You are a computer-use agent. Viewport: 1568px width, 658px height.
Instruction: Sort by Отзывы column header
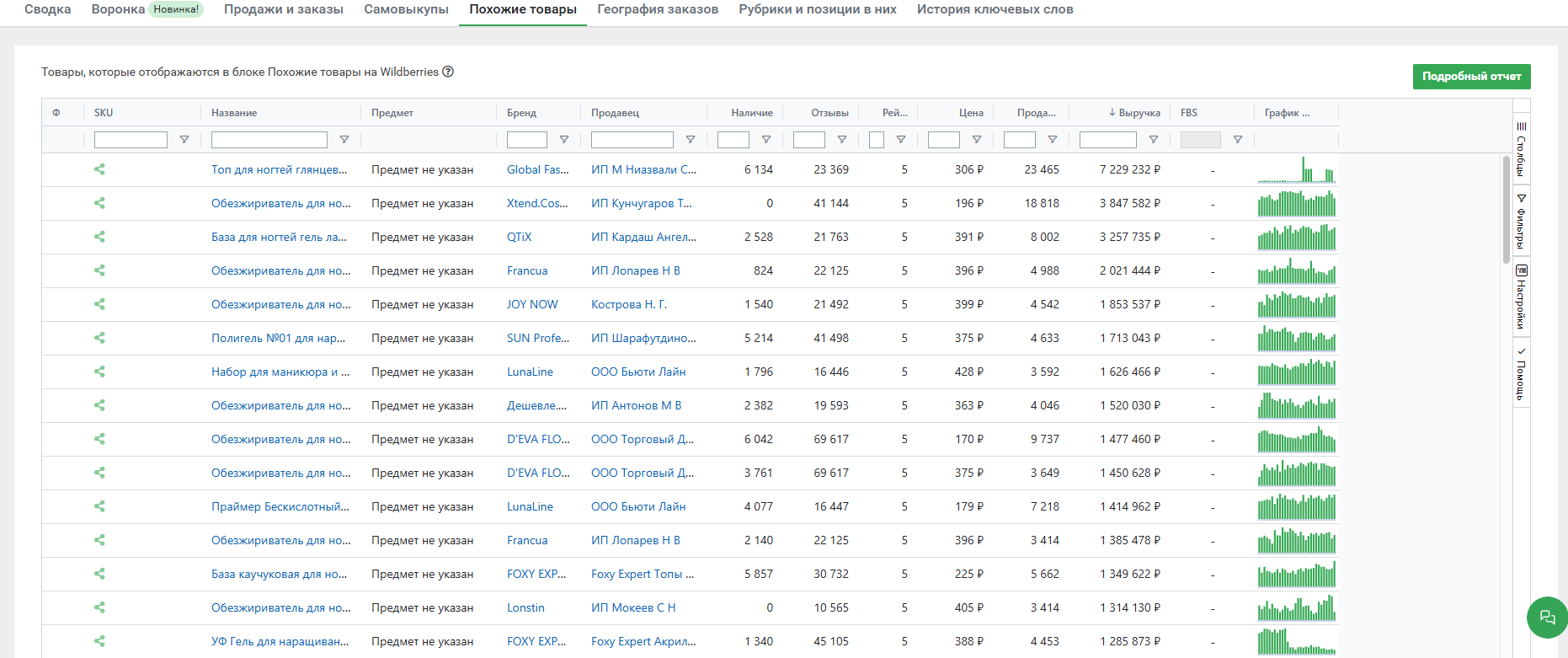pos(829,113)
